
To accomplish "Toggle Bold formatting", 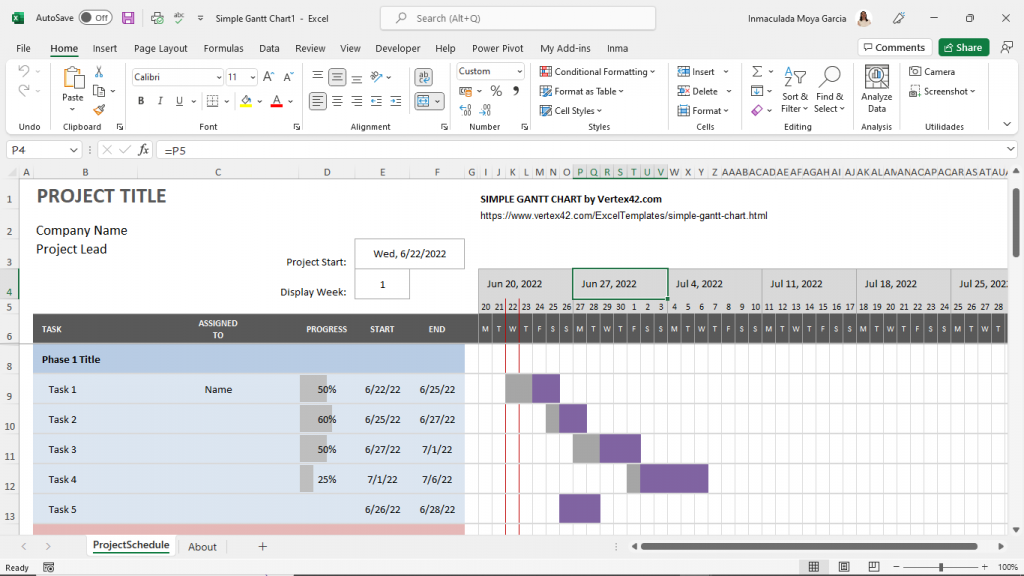I will 141,101.
